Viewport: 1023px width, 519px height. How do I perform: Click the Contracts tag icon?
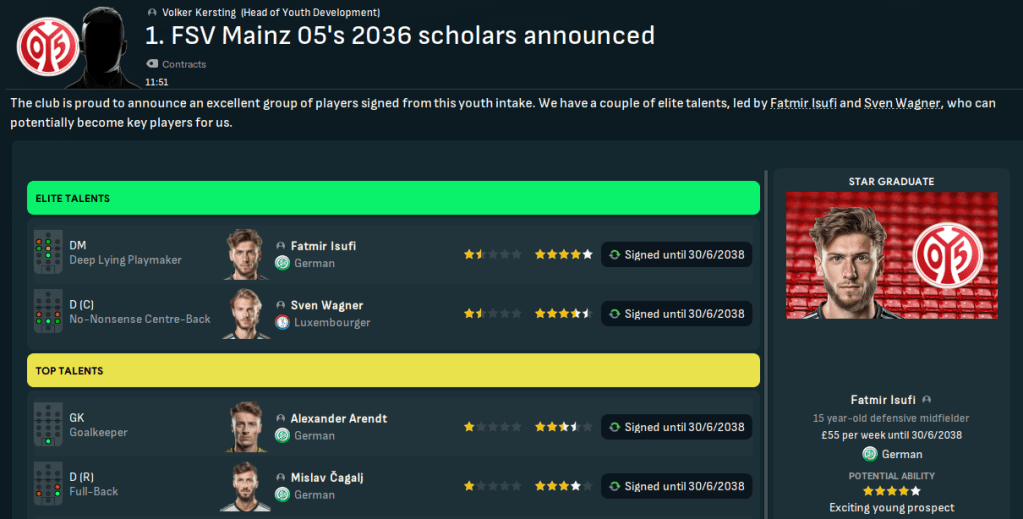click(x=152, y=64)
